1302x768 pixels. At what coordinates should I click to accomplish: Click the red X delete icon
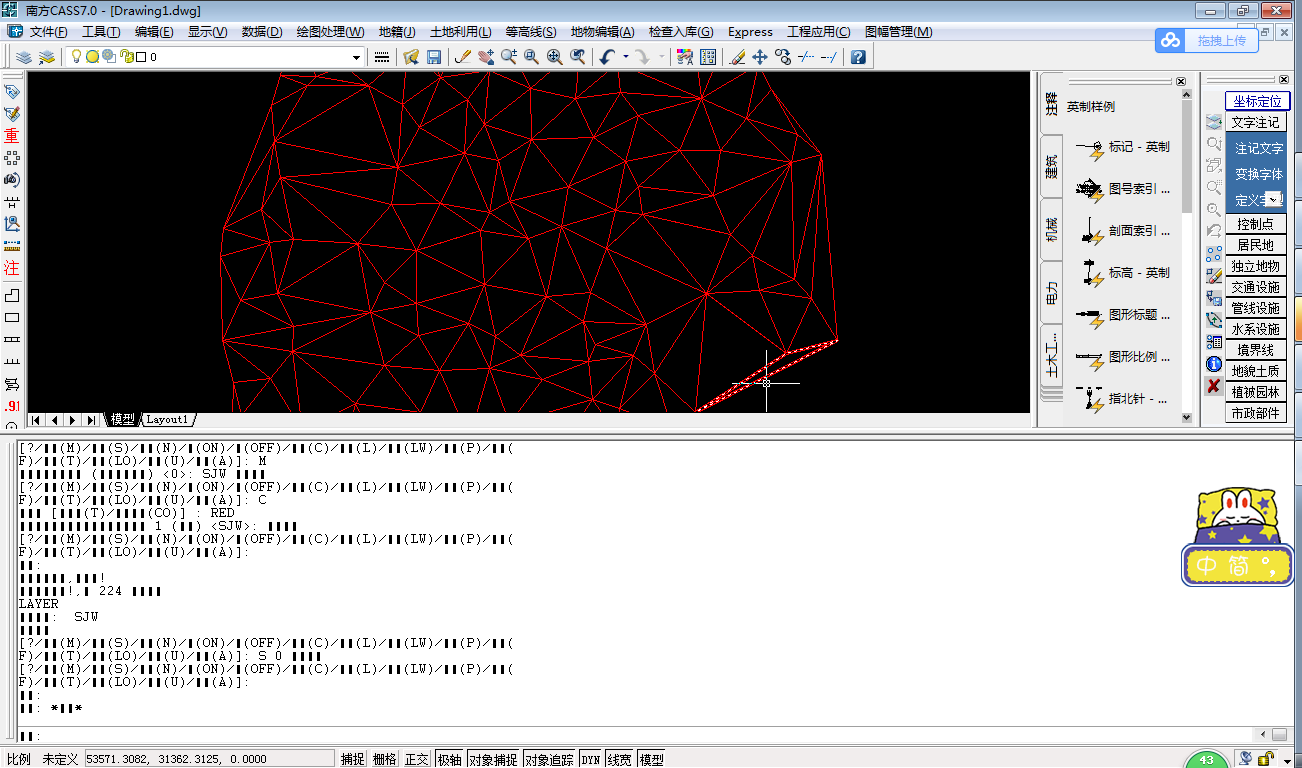coord(1214,386)
